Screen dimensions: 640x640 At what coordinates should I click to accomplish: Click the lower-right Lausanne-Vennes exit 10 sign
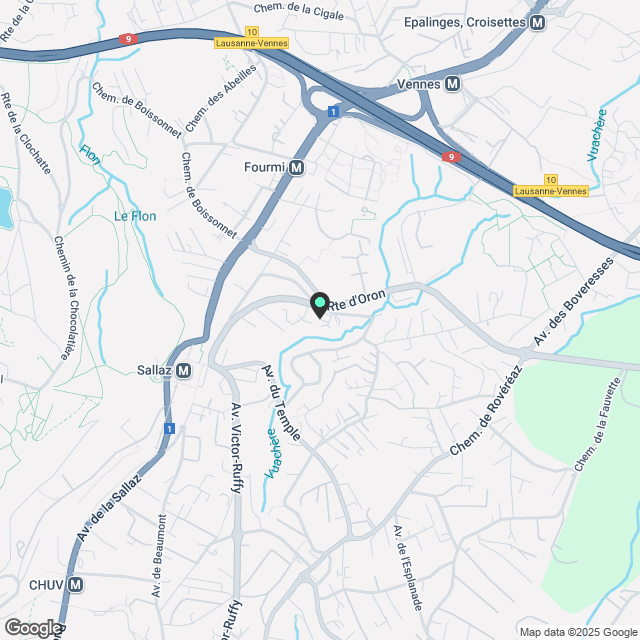pyautogui.click(x=551, y=186)
